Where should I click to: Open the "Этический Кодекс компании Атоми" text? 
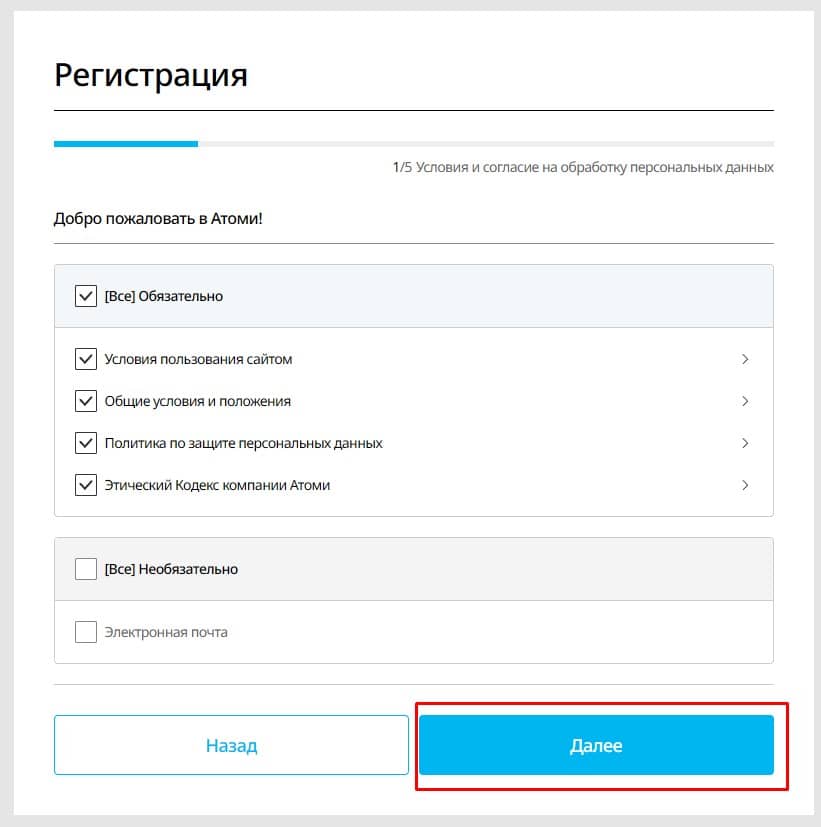point(745,484)
